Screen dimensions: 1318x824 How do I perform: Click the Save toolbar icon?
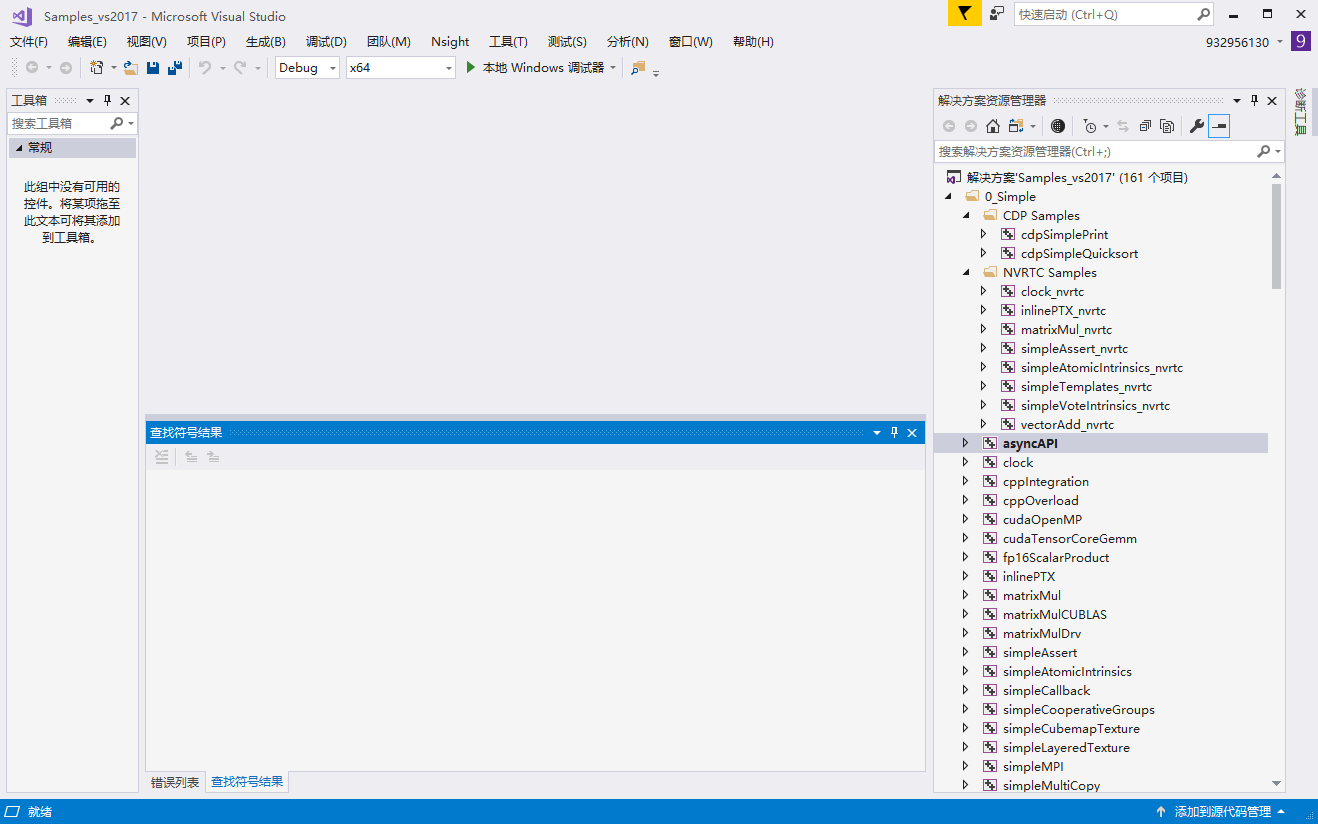point(153,68)
